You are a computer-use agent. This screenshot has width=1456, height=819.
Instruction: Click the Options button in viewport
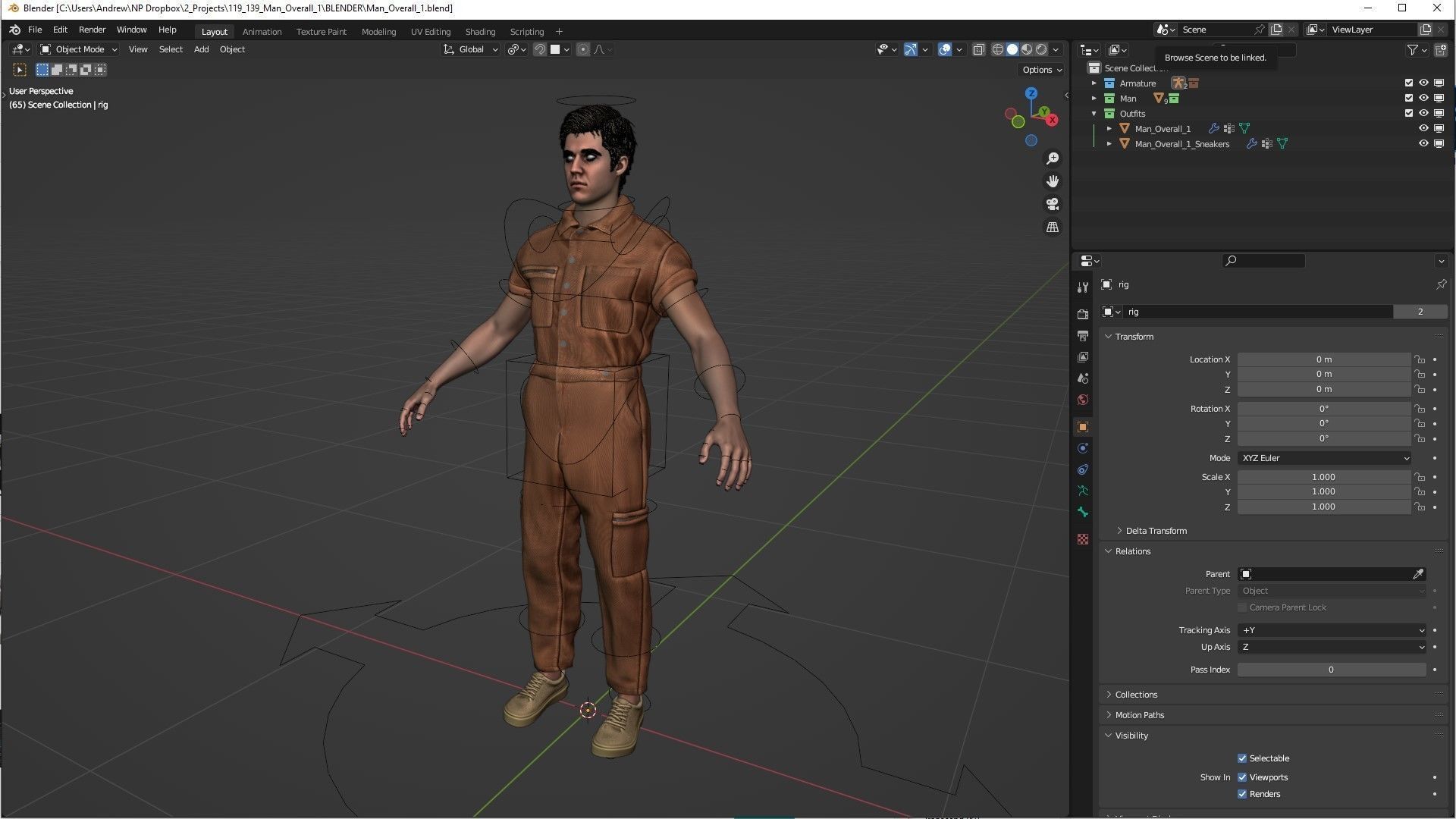click(1042, 70)
